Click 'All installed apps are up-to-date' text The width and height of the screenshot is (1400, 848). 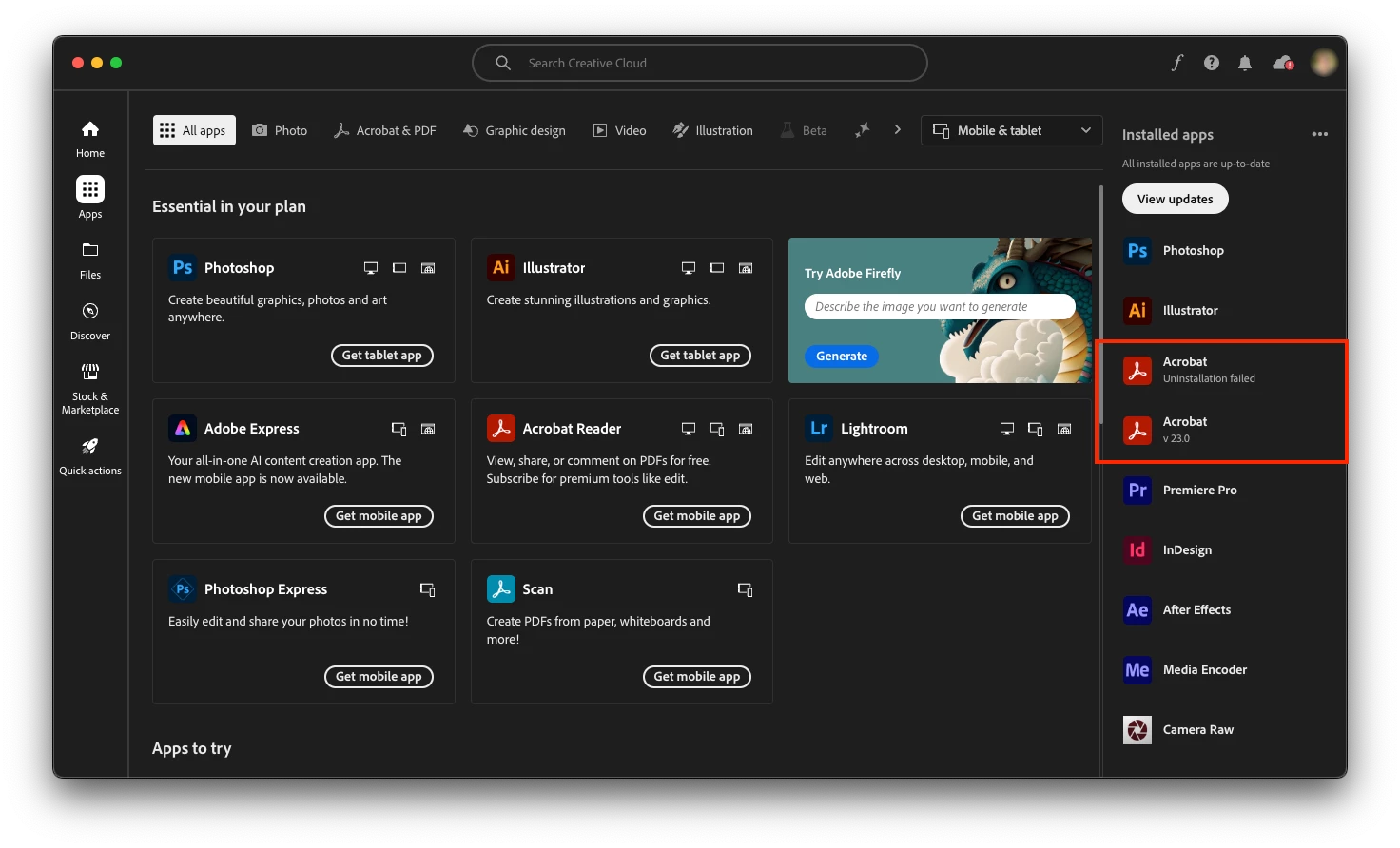coord(1196,164)
